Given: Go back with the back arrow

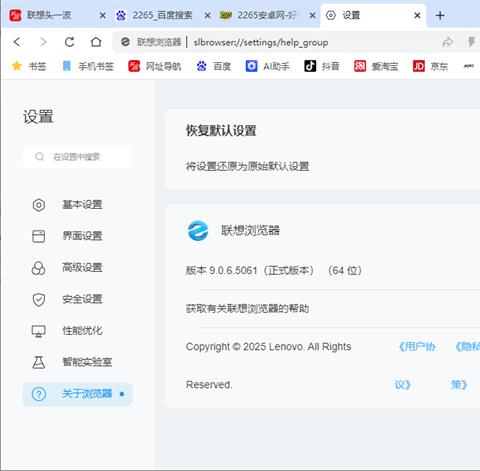Looking at the screenshot, I should [x=17, y=42].
